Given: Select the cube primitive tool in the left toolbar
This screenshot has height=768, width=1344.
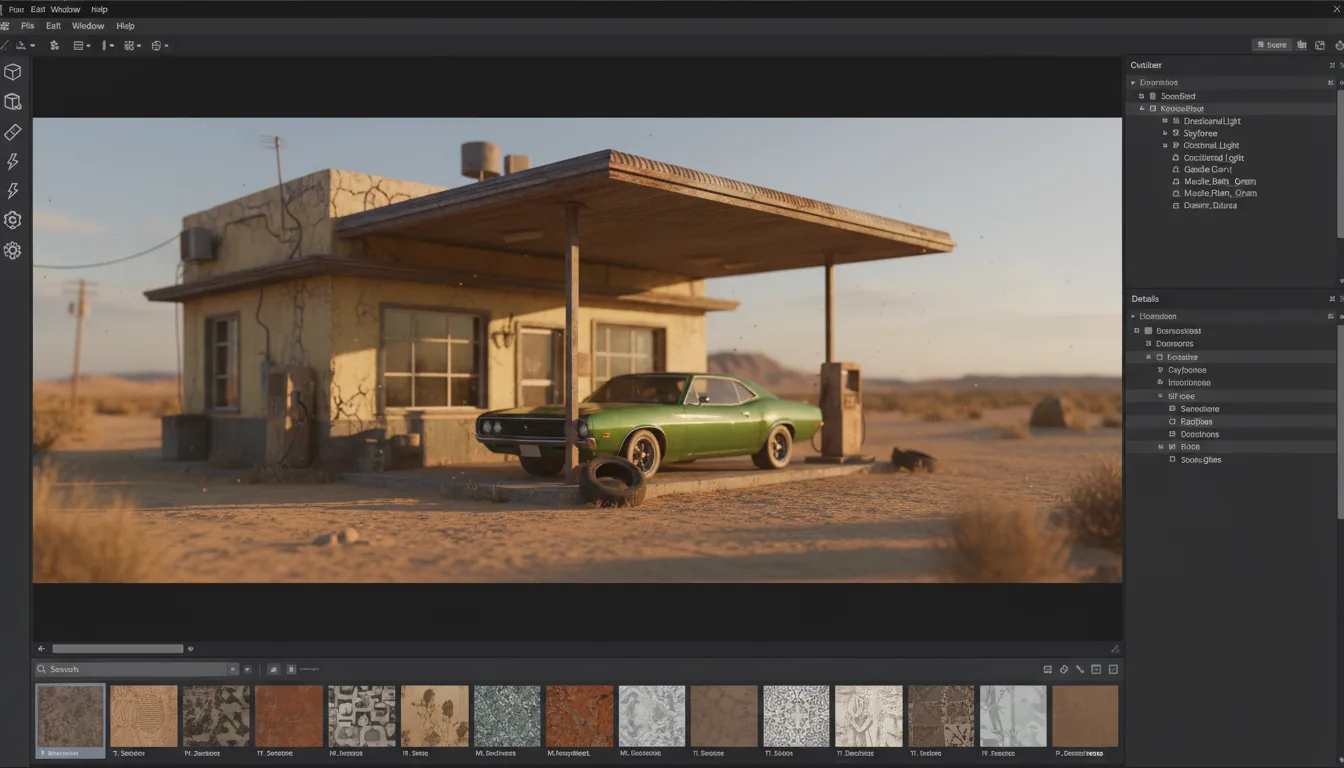Looking at the screenshot, I should pos(13,71).
